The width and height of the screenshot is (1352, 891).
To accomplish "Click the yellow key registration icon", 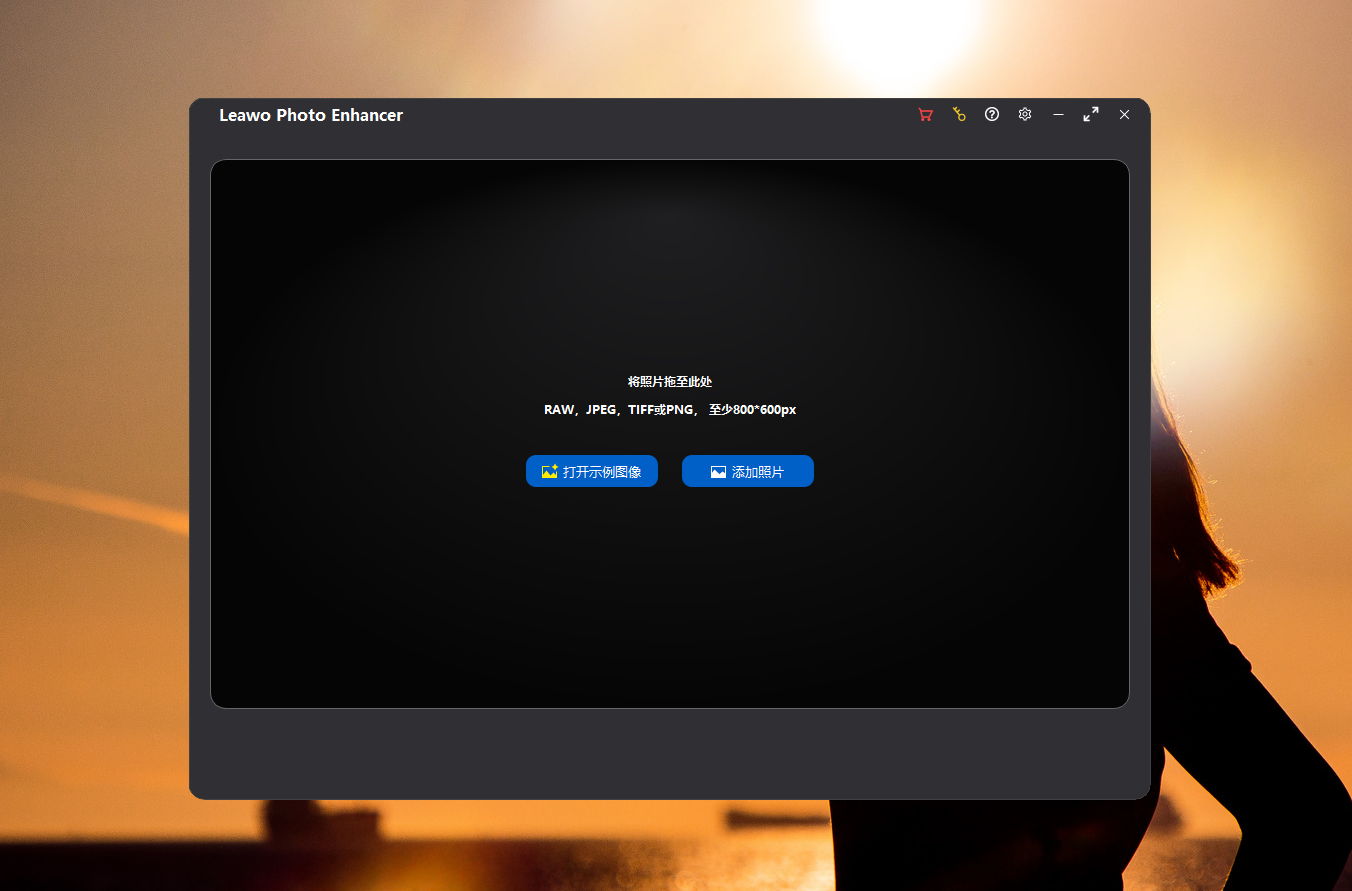I will [959, 115].
